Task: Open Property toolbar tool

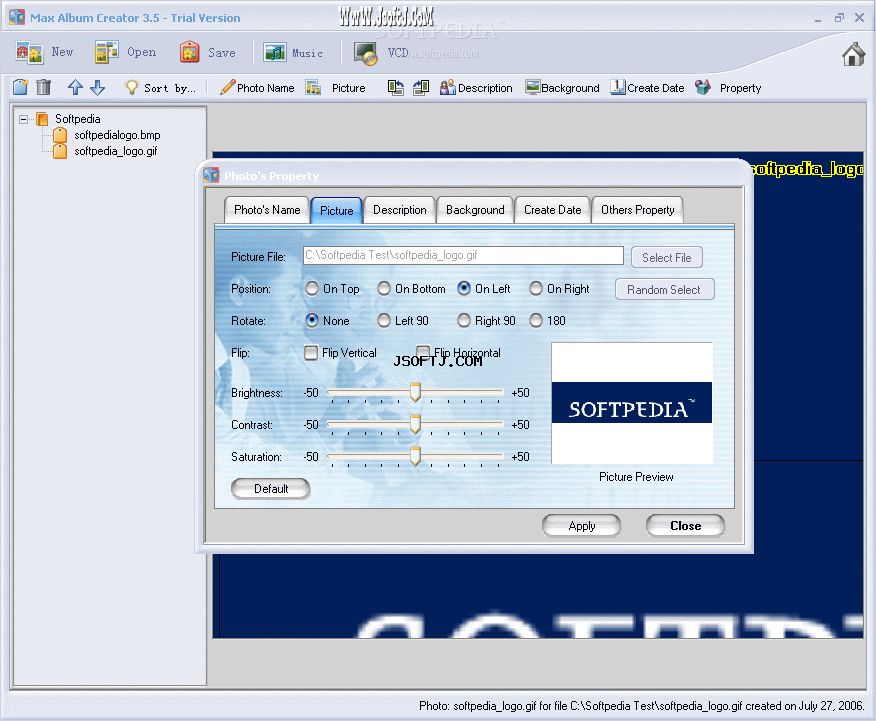Action: [x=728, y=88]
